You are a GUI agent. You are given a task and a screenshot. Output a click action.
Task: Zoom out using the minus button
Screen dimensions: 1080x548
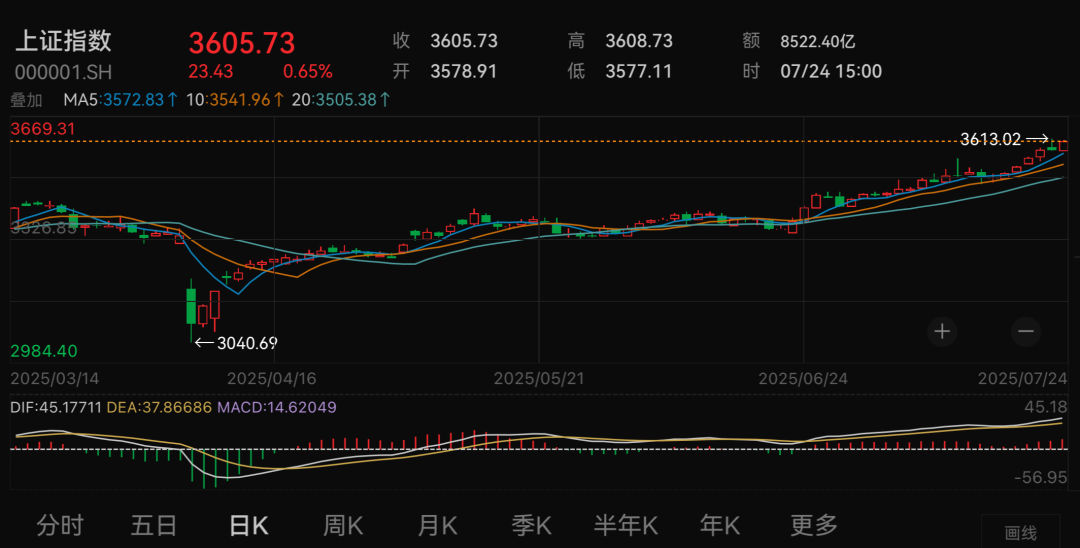1025,331
